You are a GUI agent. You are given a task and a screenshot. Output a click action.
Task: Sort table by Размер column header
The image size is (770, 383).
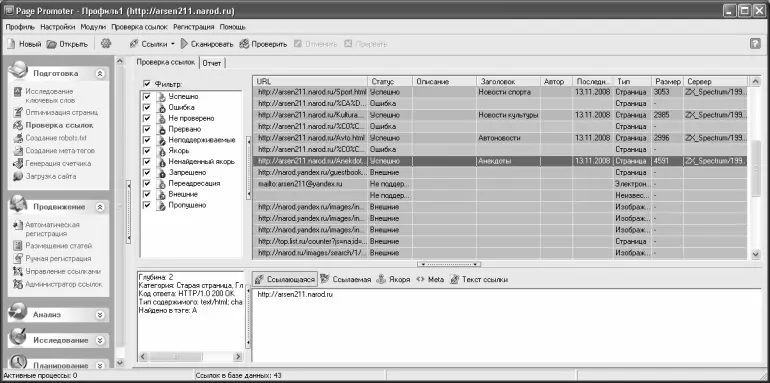click(x=667, y=82)
